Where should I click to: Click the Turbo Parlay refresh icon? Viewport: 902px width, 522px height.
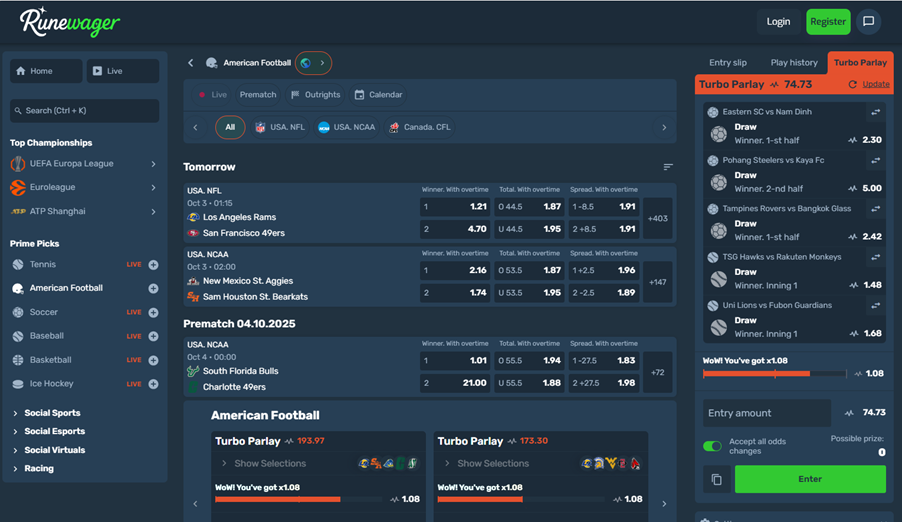[x=853, y=85]
